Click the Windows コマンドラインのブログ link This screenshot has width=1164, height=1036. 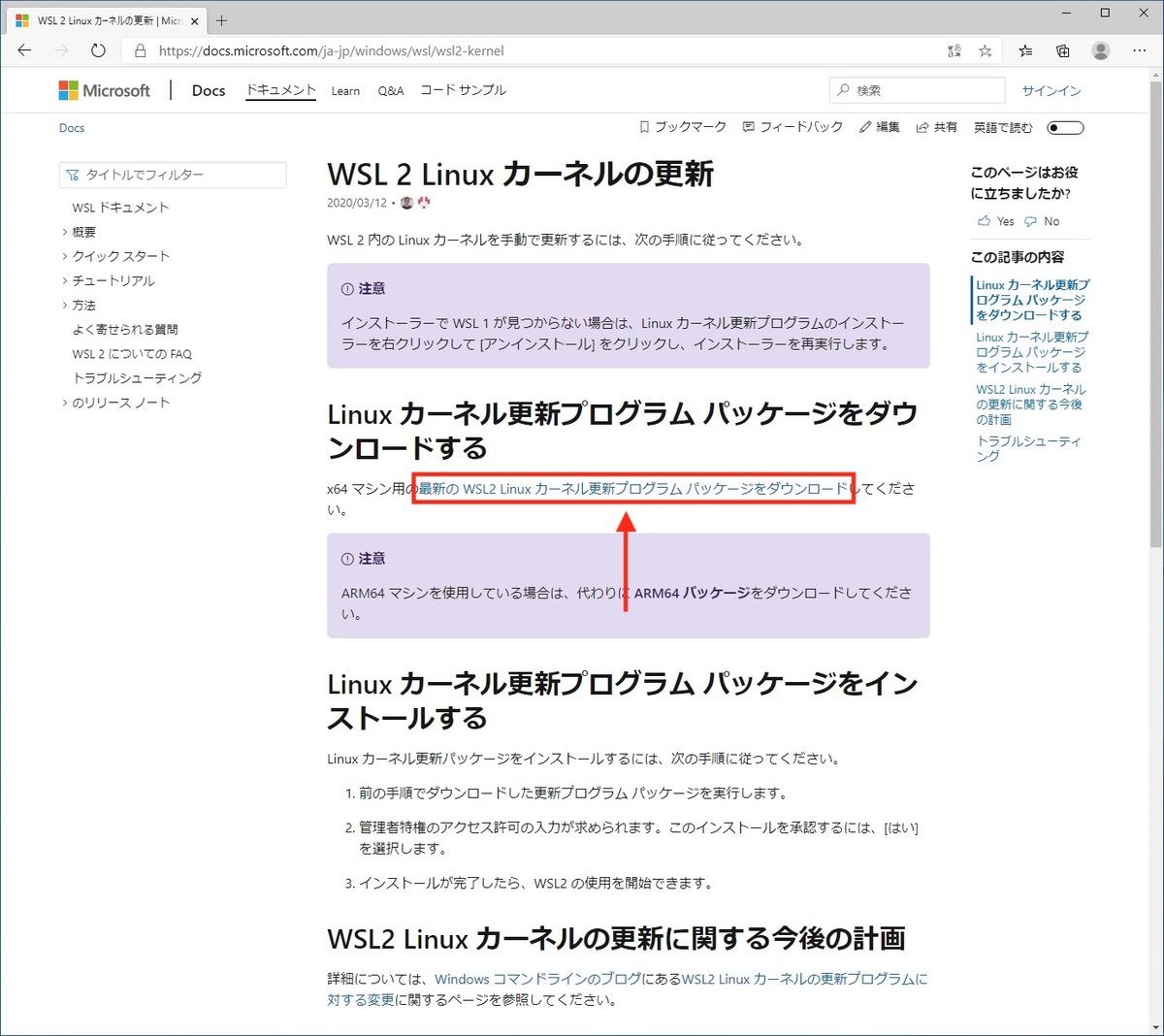pos(538,979)
